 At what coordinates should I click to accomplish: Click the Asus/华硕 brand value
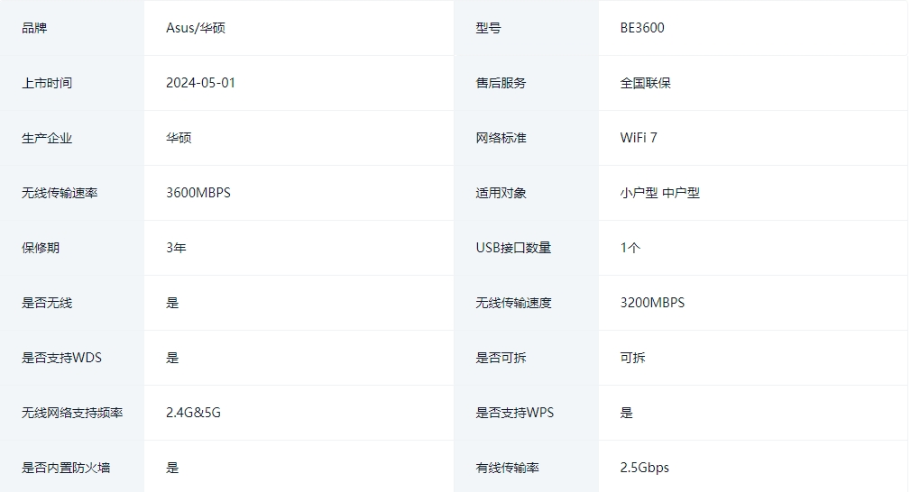(x=189, y=28)
